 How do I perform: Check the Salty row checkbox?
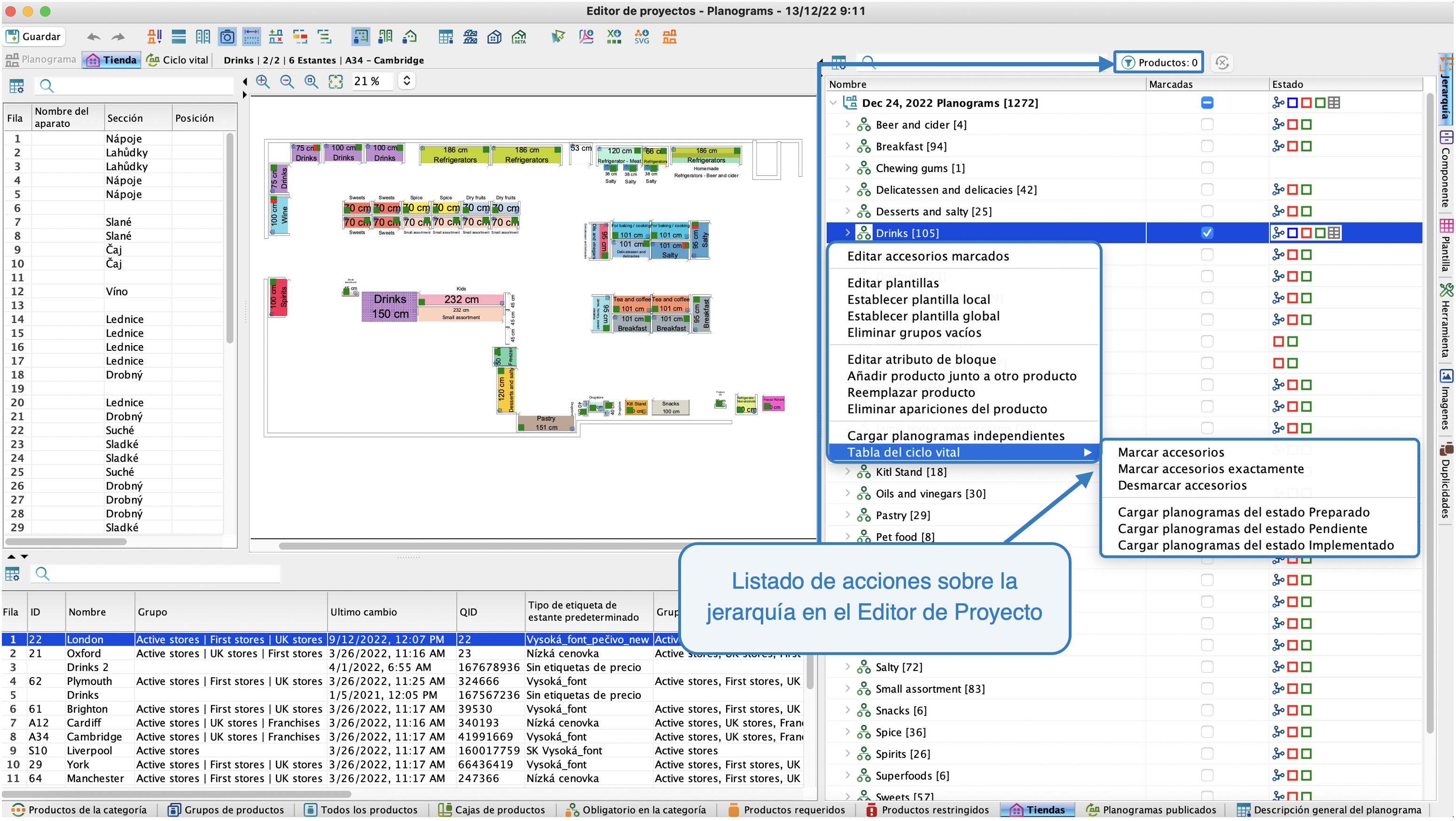(1207, 667)
